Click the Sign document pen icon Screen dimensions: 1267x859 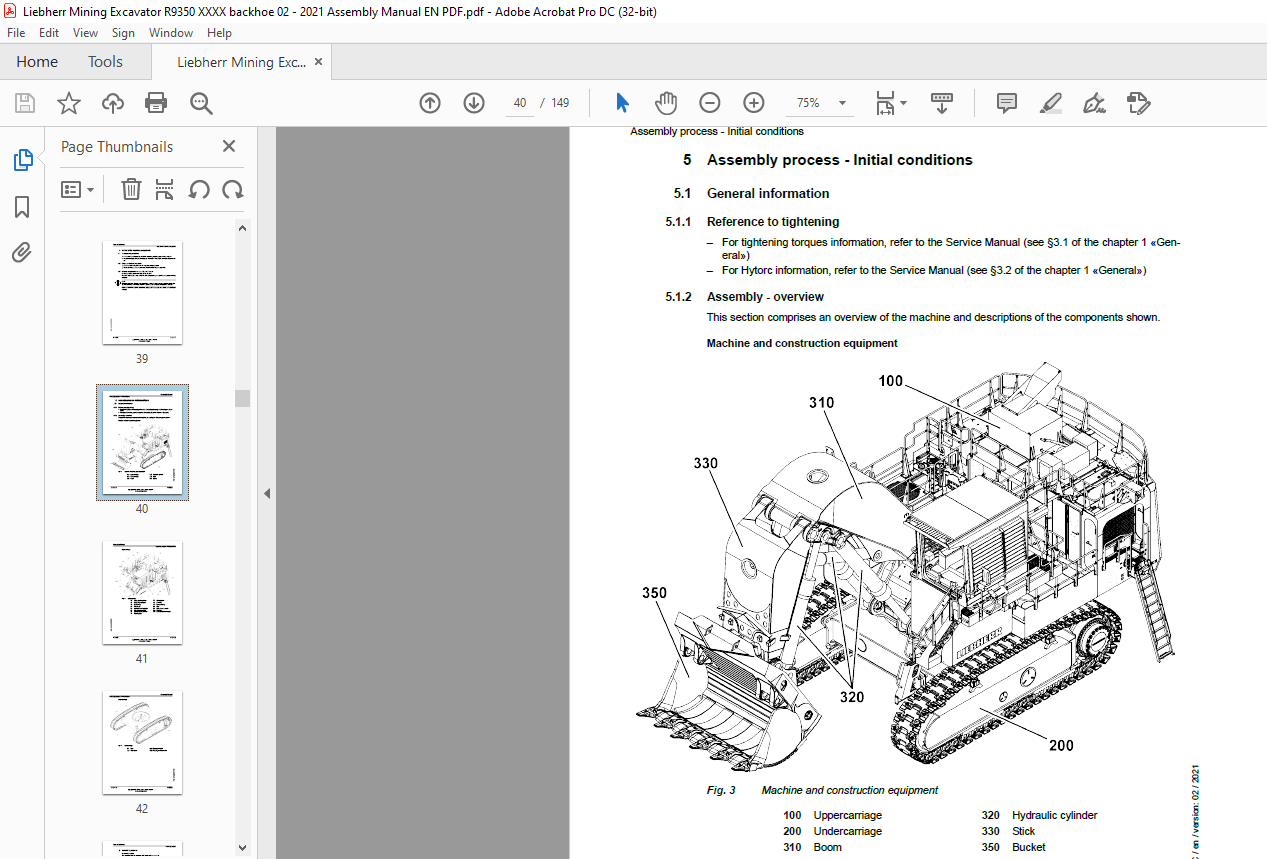click(x=1095, y=103)
